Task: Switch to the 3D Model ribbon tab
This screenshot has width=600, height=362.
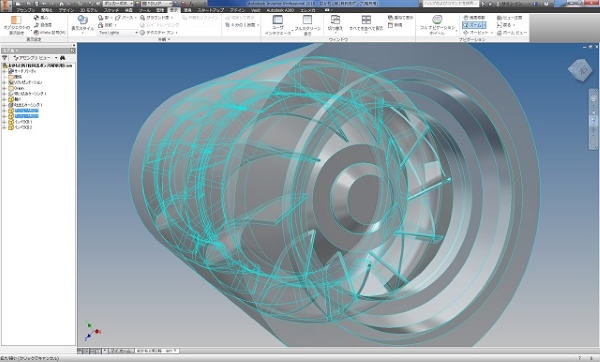Action: click(x=89, y=10)
